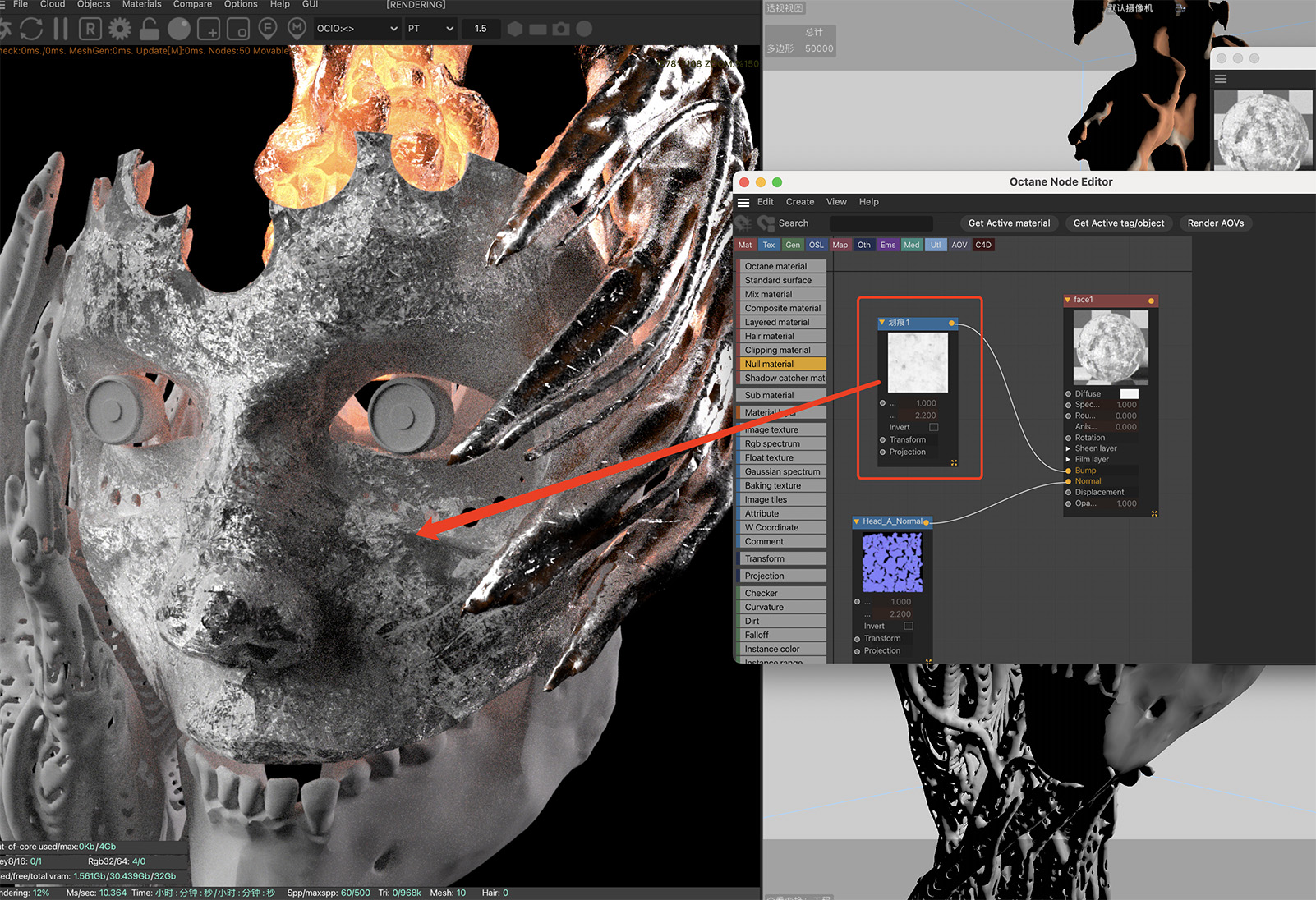Expand Sheen layer in face1 node

pos(1068,448)
